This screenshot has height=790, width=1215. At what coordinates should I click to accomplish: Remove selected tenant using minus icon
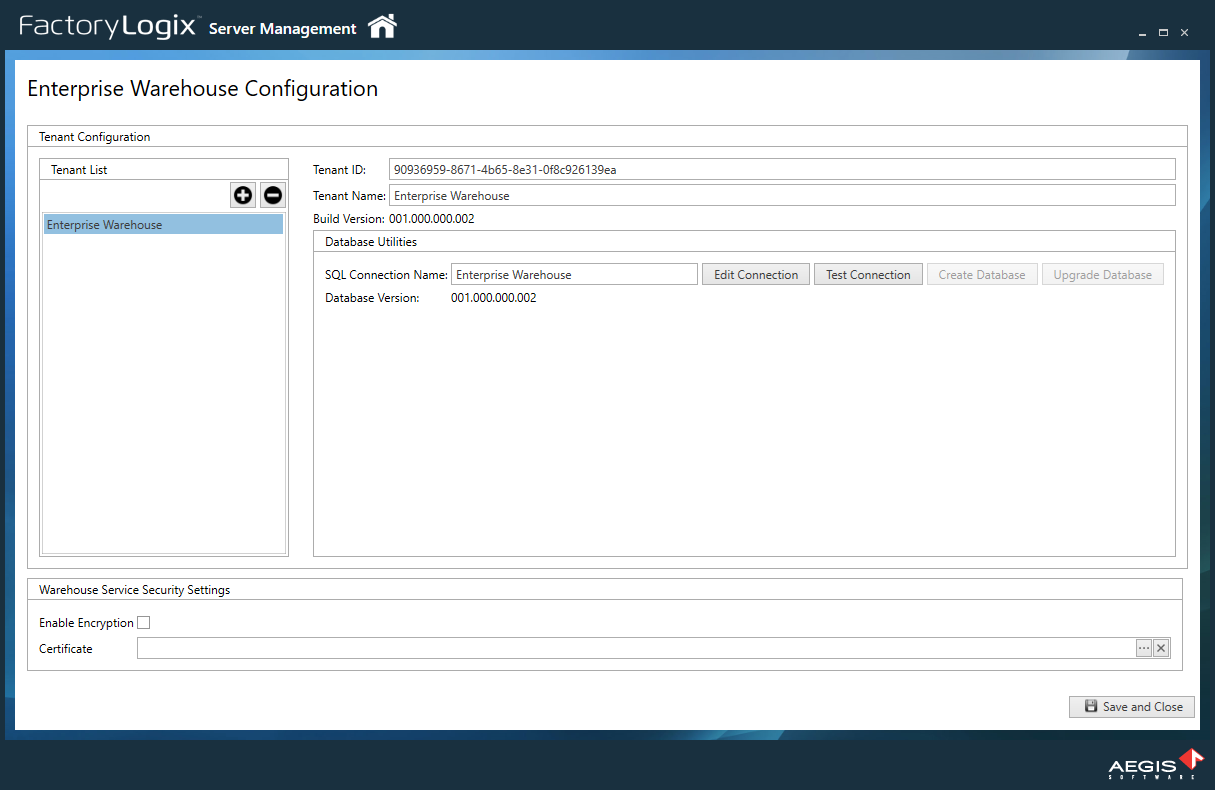tap(272, 195)
